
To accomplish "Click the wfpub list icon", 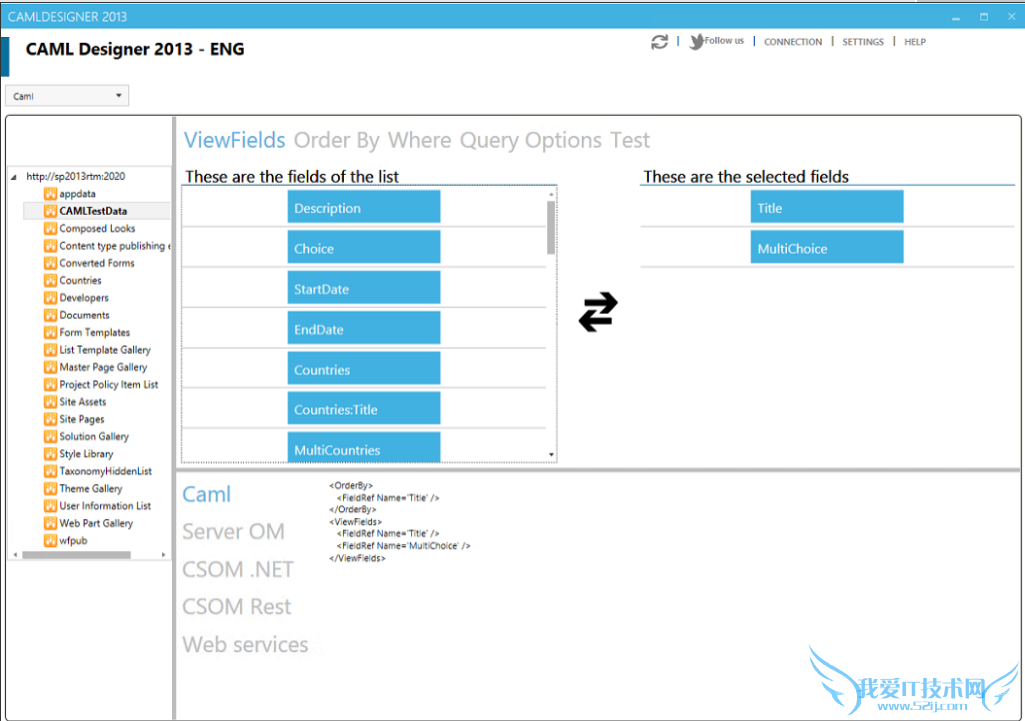I will (x=50, y=540).
